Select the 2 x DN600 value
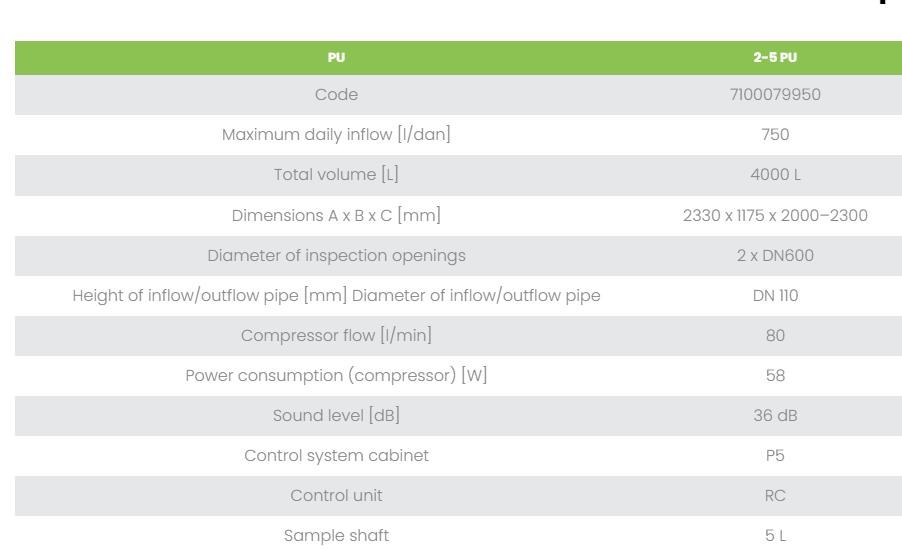902x550 pixels. pyautogui.click(x=775, y=255)
